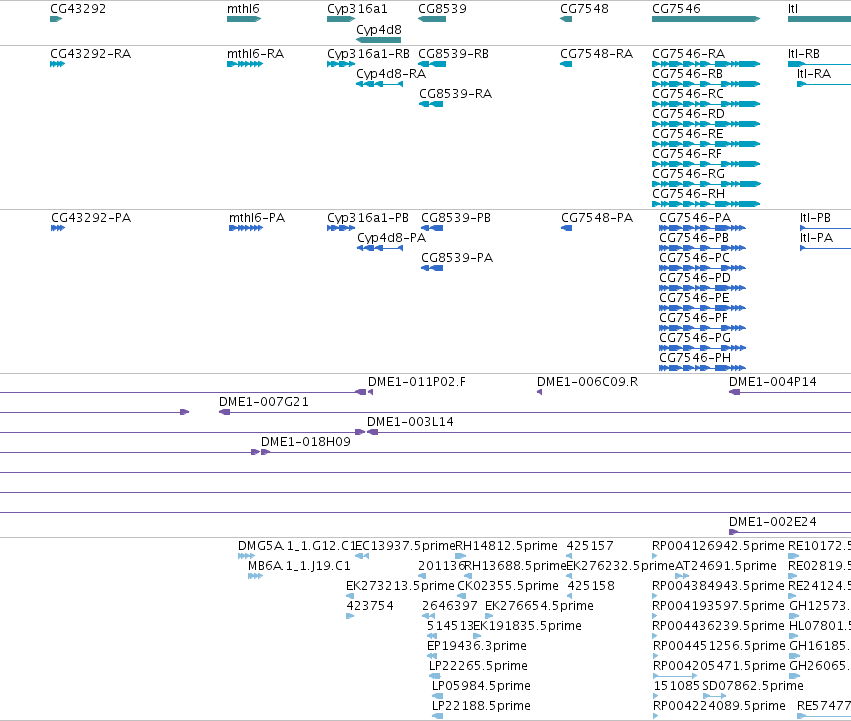Select the CG7546-RD transcript
Screen dimensions: 851x721
pyautogui.click(x=706, y=124)
